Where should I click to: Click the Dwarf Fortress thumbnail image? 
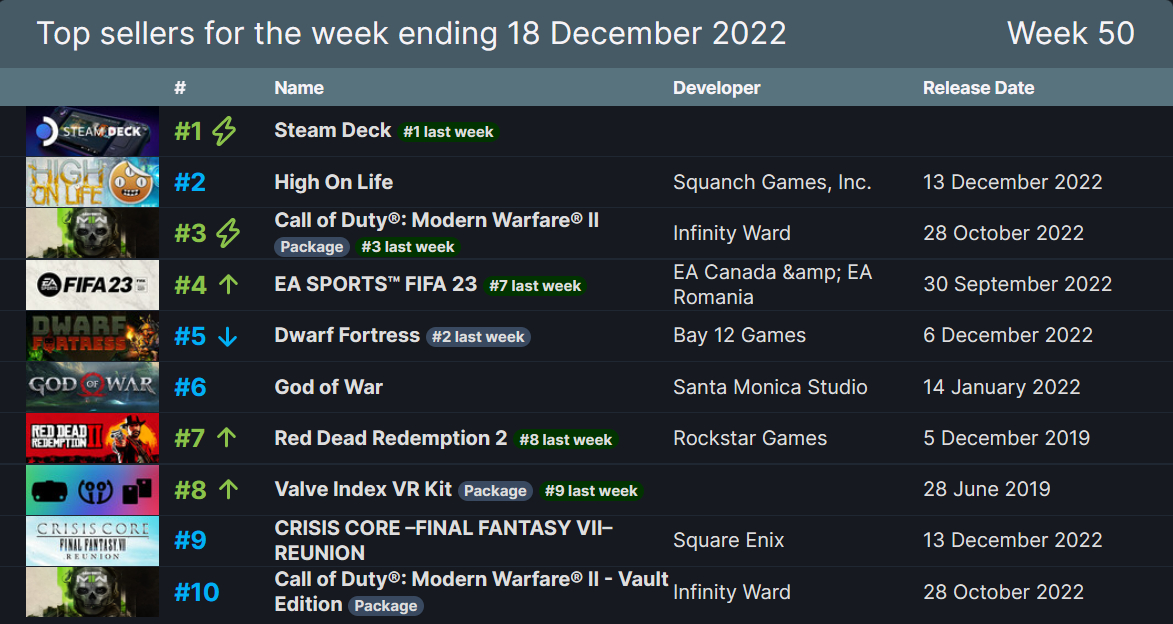pos(92,336)
